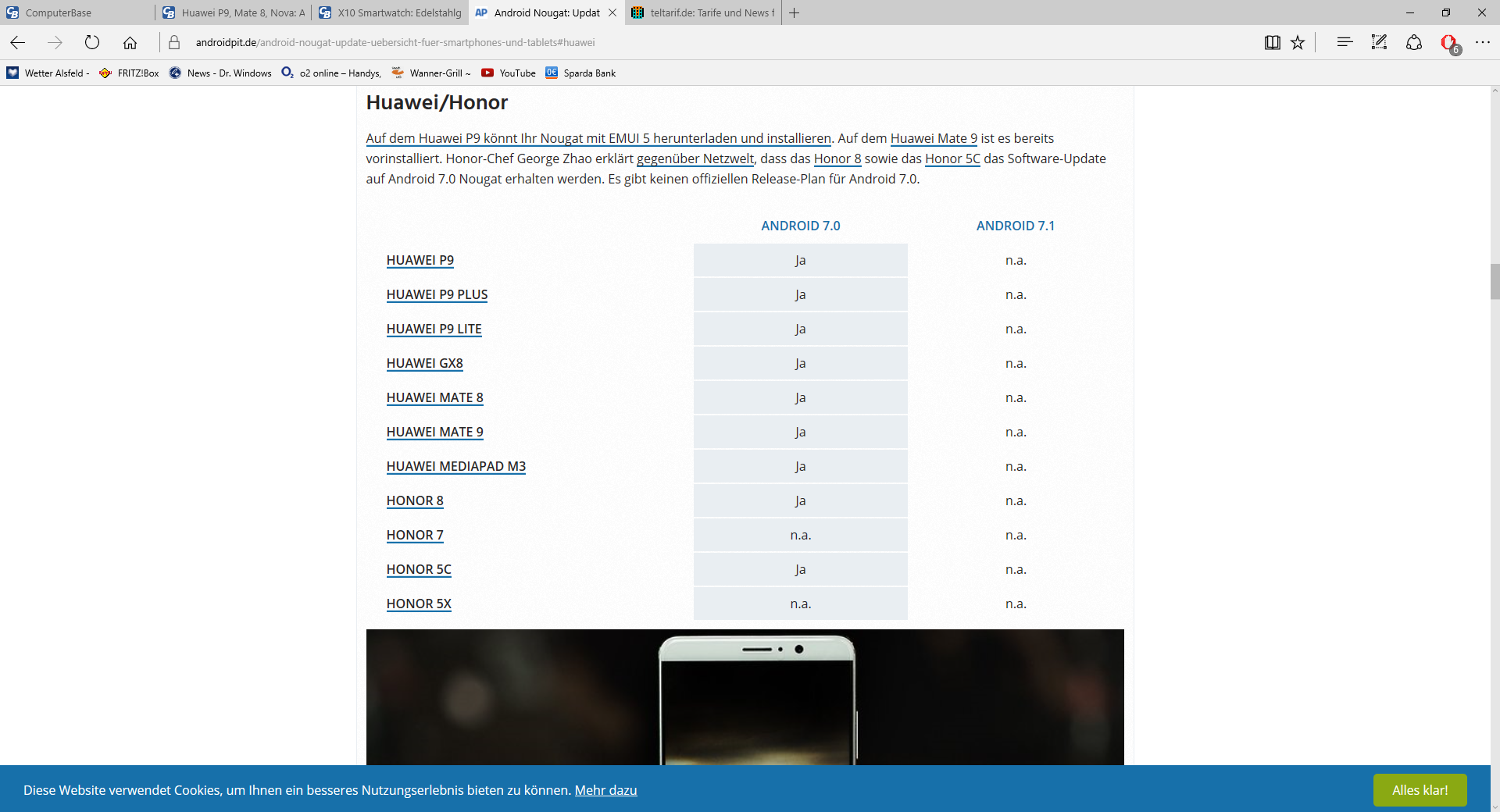Open the FRITZ!Box bookmark
1500x812 pixels.
[129, 73]
